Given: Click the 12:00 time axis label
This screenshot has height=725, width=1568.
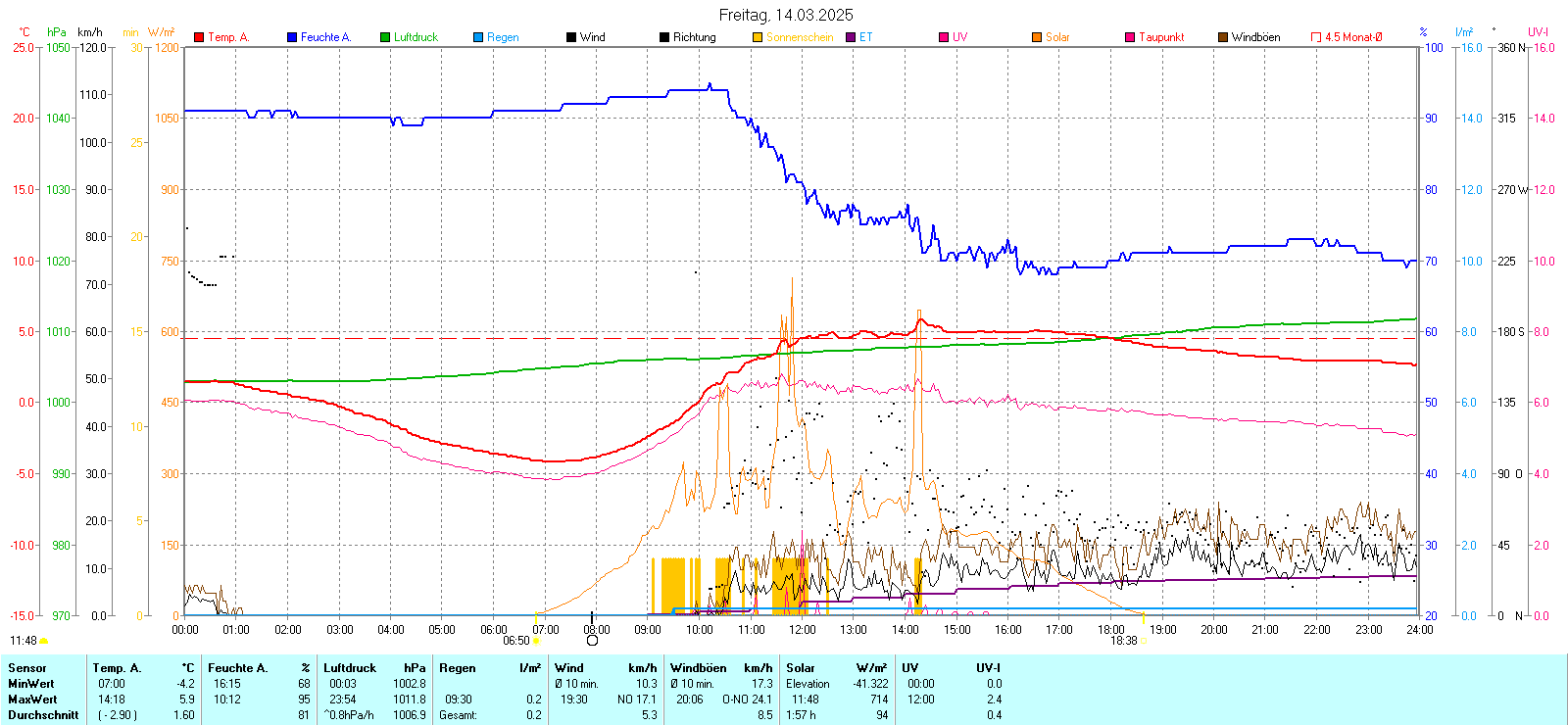Looking at the screenshot, I should click(x=802, y=630).
